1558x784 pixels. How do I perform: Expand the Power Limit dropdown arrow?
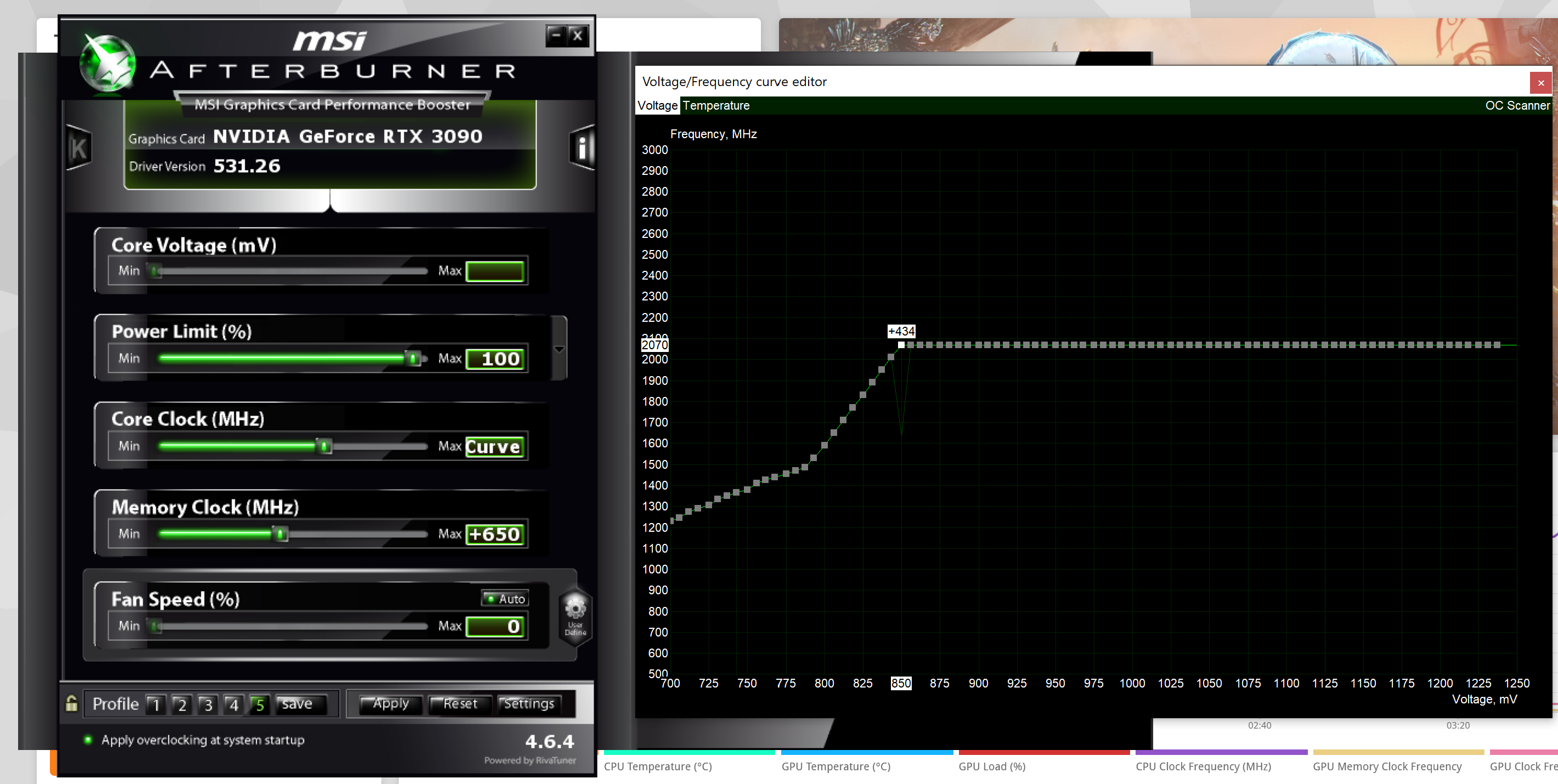559,349
